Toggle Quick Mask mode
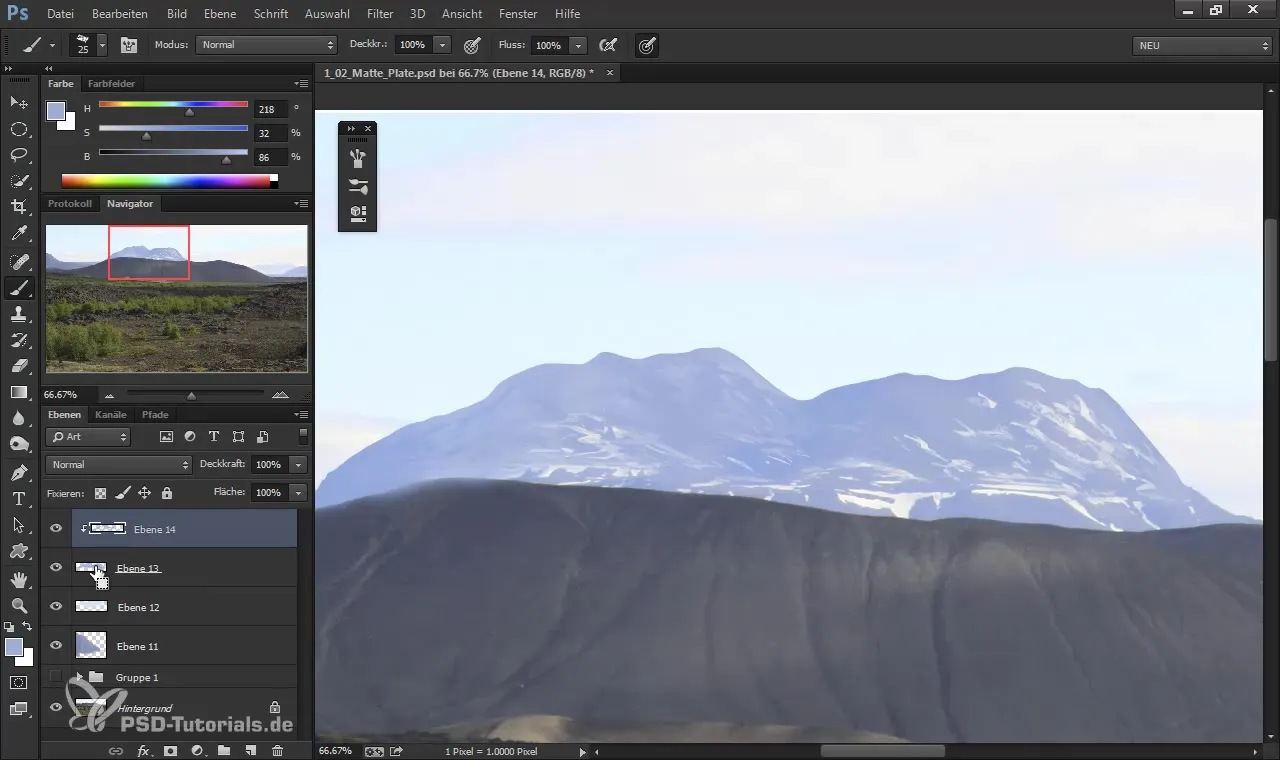 click(x=19, y=683)
